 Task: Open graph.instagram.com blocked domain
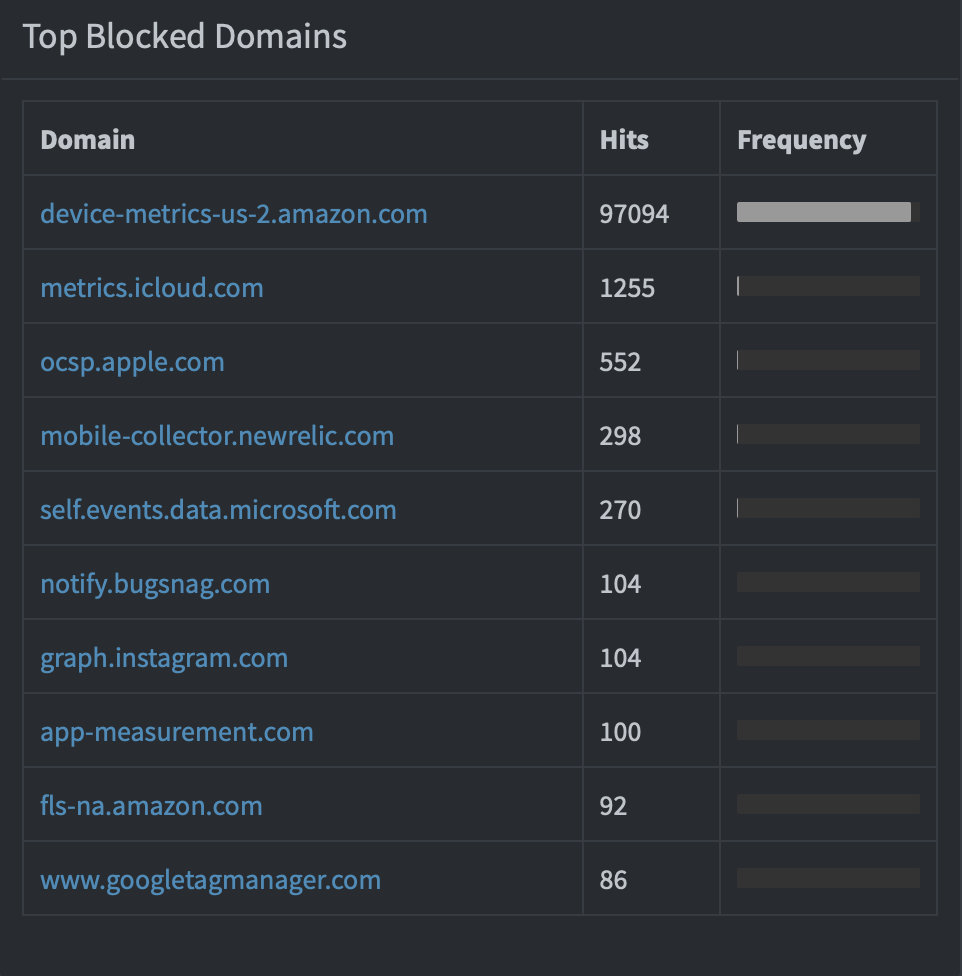[x=164, y=658]
